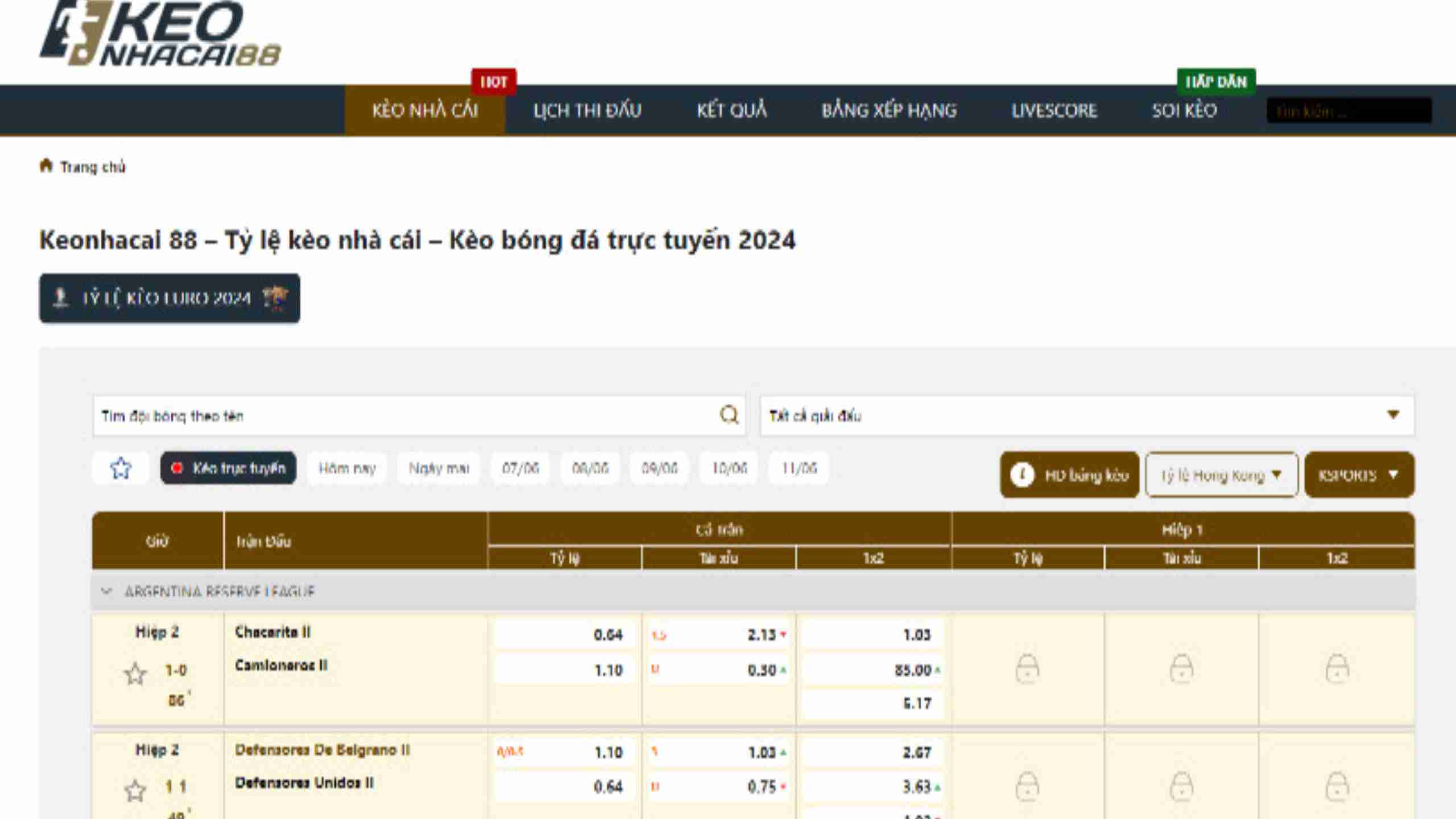The height and width of the screenshot is (819, 1456).
Task: Click the 1x2 home odds 1.03 for Chacarita II
Action: pos(873,634)
